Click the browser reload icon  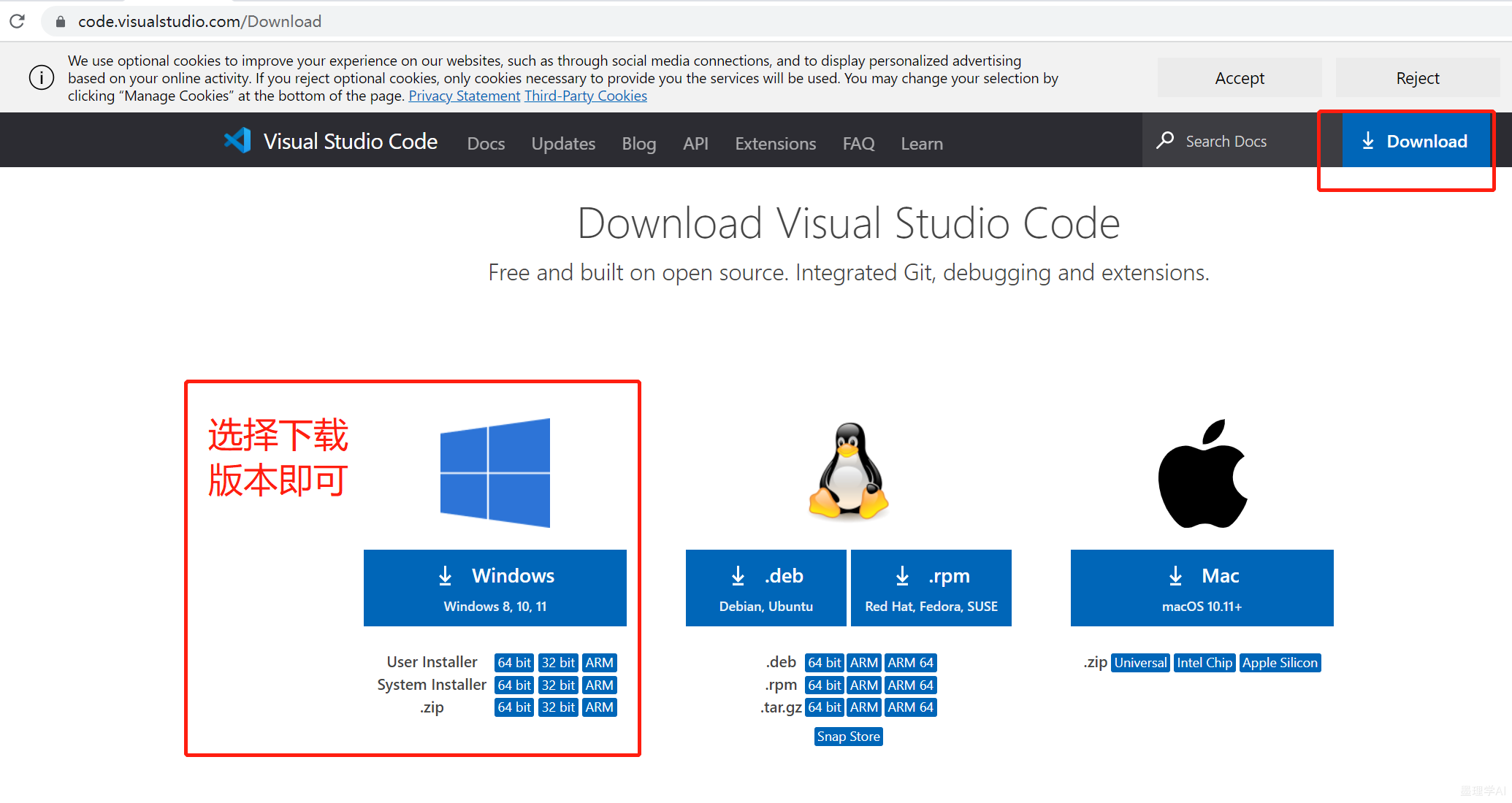[x=18, y=21]
